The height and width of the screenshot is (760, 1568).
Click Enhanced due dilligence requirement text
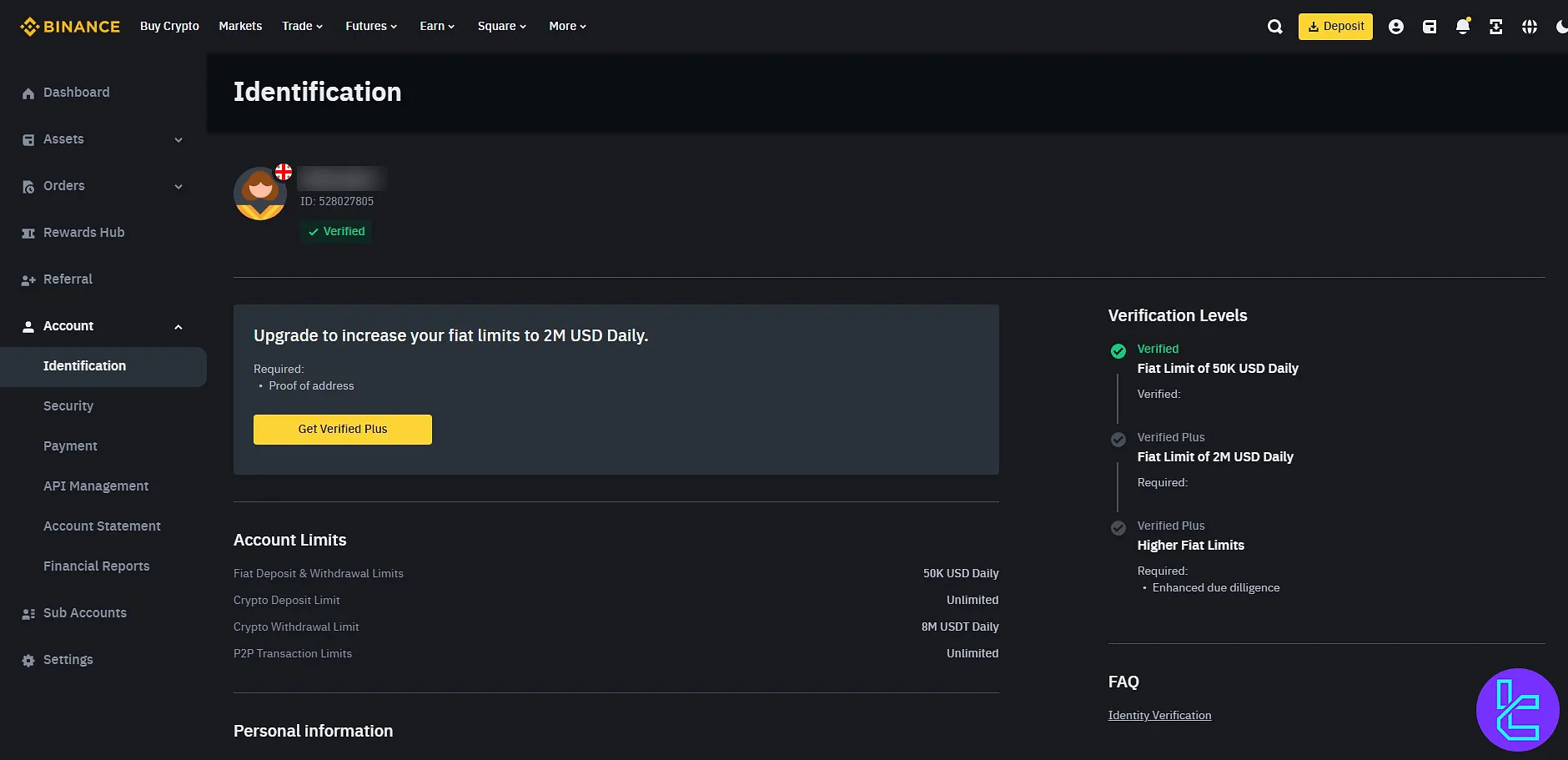(x=1216, y=588)
